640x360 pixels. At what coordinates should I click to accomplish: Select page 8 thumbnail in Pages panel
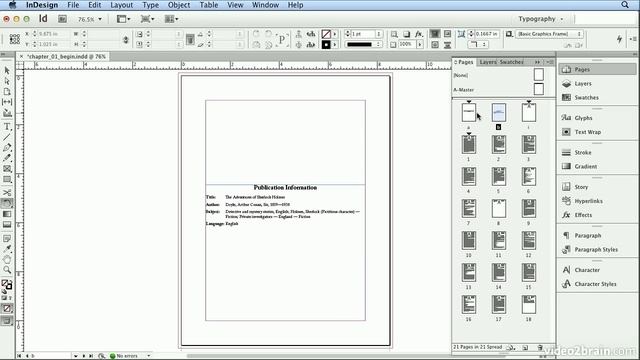499,209
